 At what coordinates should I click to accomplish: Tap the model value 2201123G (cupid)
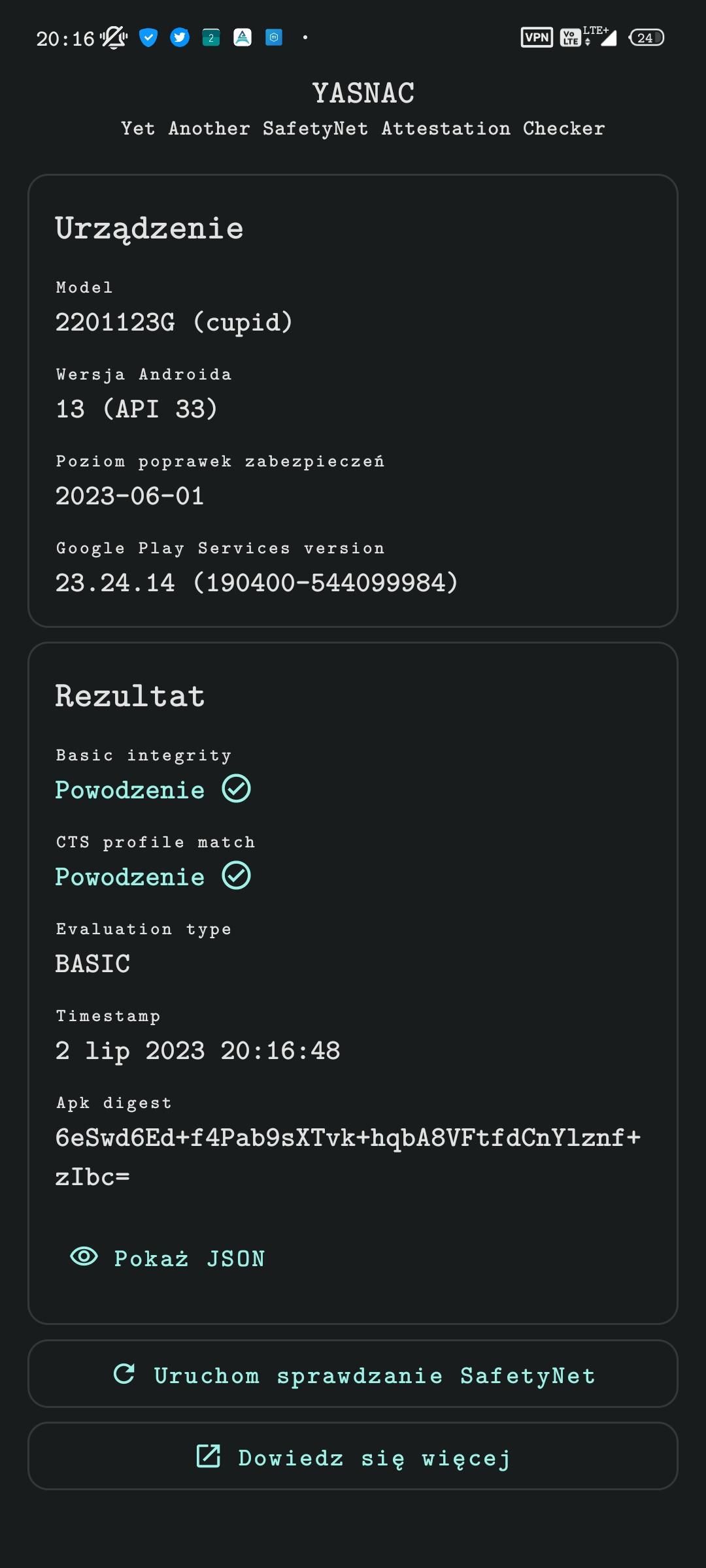174,322
